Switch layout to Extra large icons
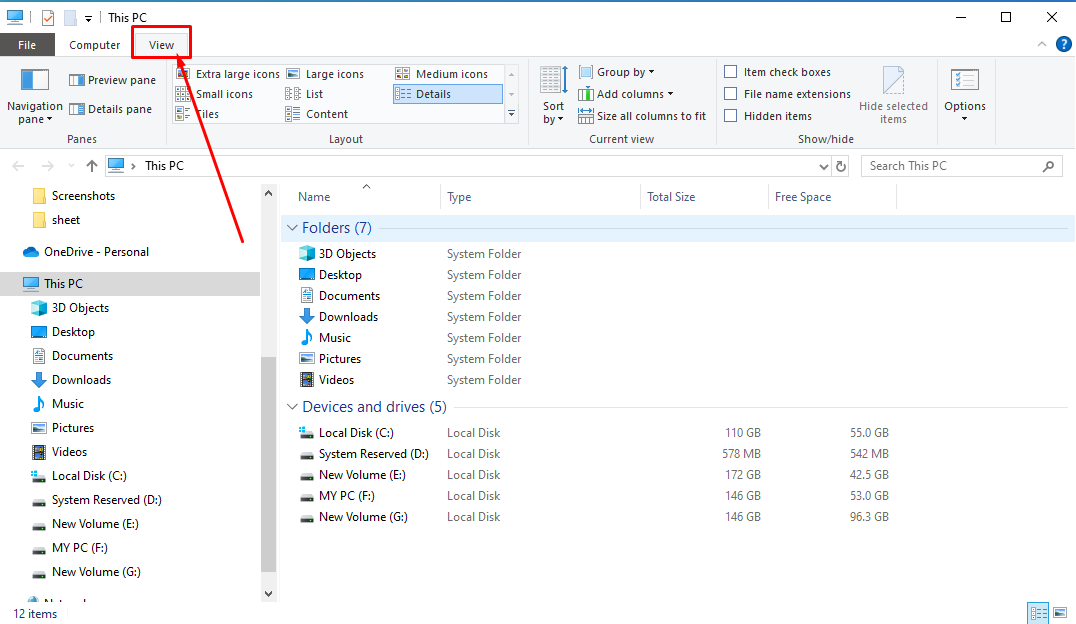Screen dimensions: 1076x624 [236, 73]
